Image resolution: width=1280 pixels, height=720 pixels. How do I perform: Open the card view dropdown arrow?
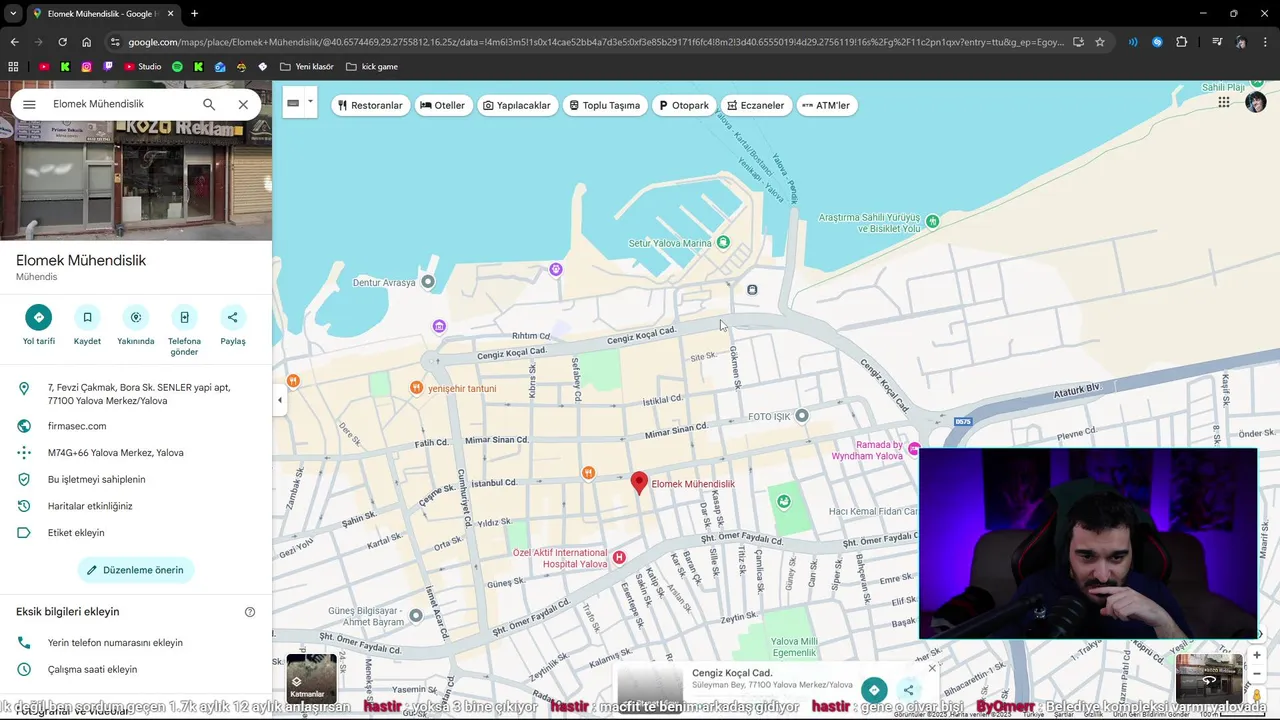coord(311,102)
